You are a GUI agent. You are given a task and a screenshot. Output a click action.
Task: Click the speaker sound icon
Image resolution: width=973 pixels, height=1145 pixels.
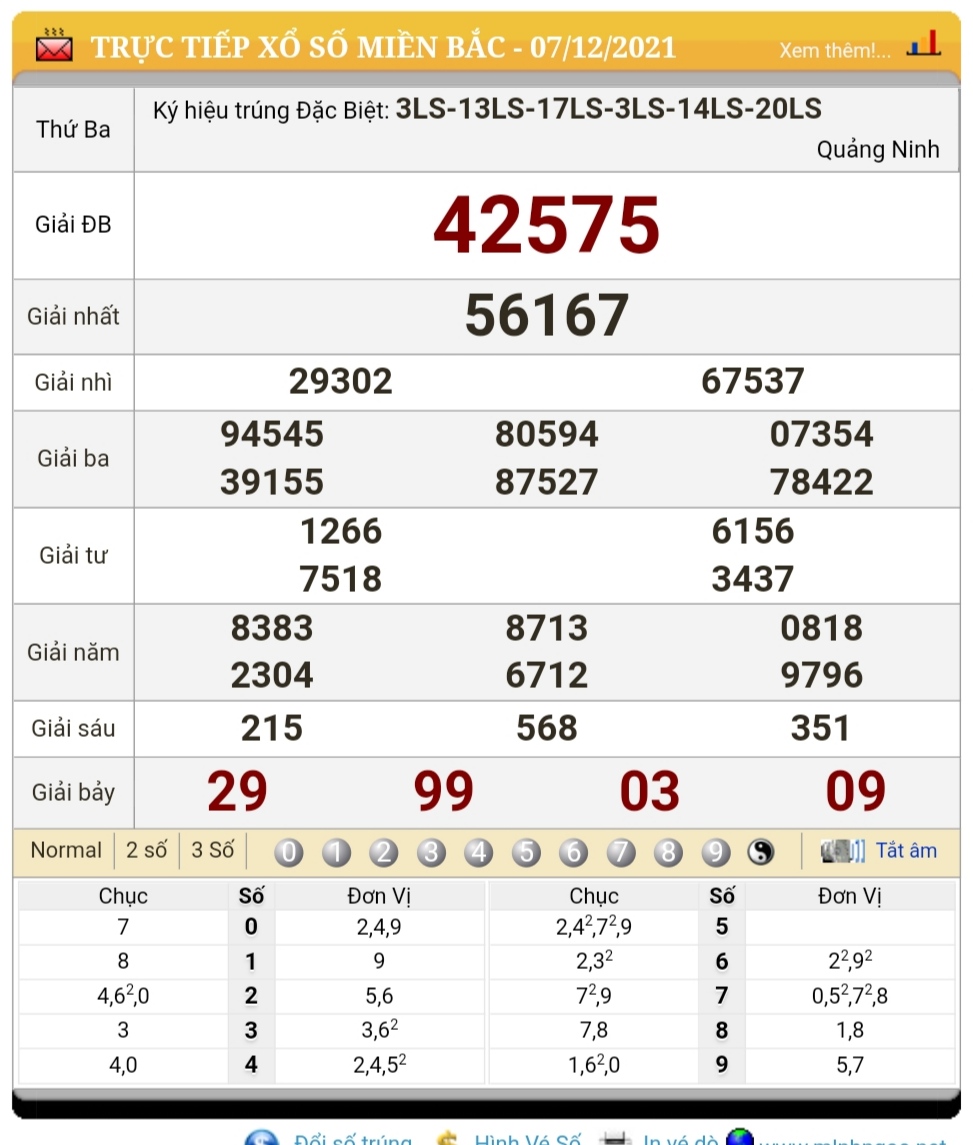point(842,851)
